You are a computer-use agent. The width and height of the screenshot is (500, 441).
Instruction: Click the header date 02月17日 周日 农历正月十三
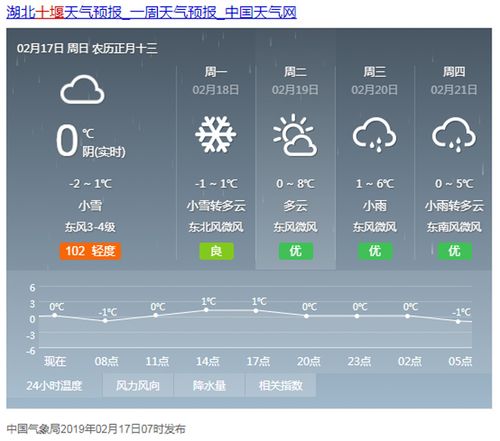pyautogui.click(x=87, y=49)
